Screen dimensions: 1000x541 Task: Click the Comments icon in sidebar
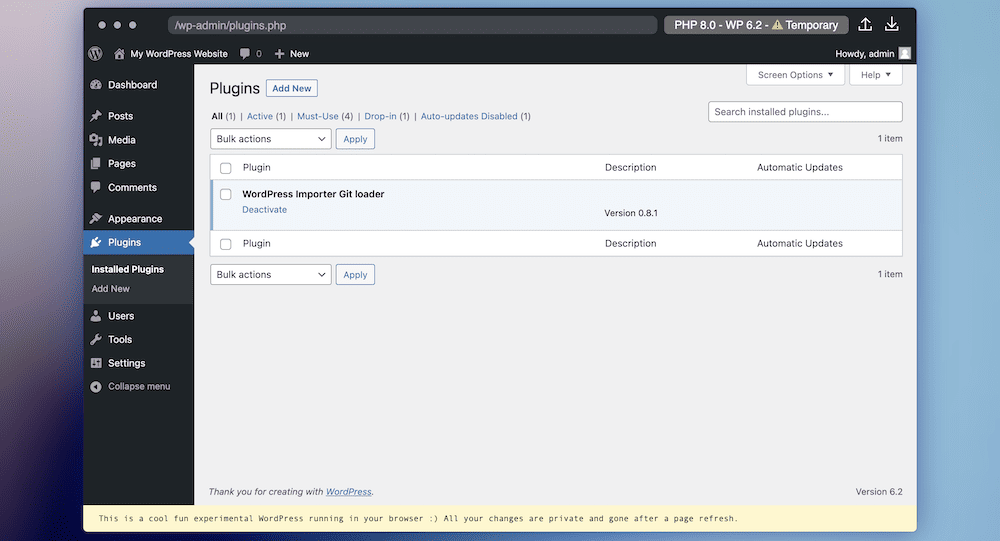coord(96,187)
